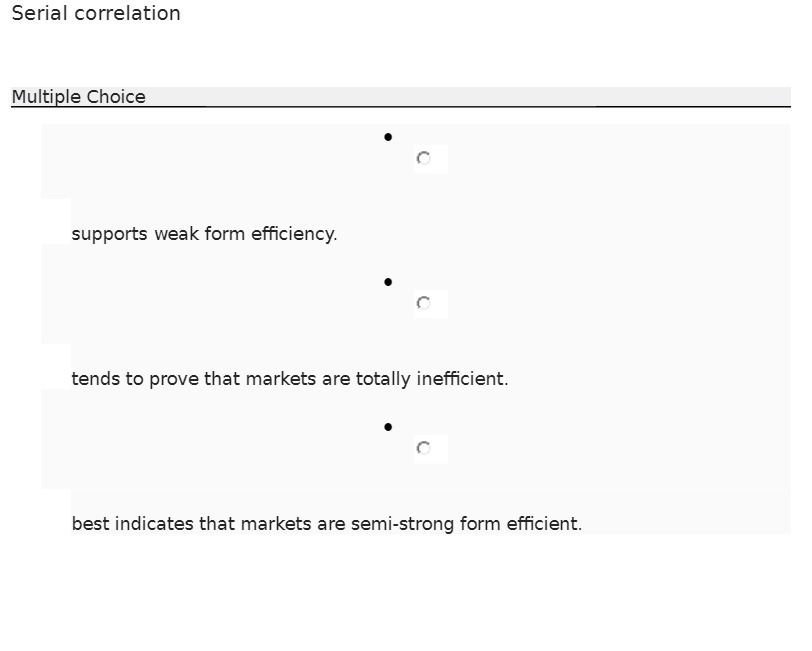Screen dimensions: 812x651
Task: Click the bullet point above the third answer
Action: pyautogui.click(x=388, y=426)
